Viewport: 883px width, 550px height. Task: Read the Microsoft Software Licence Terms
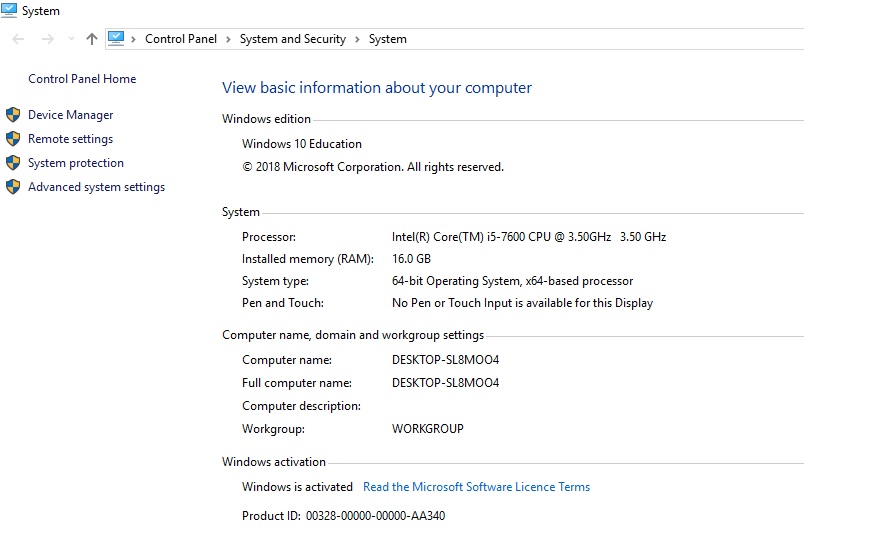click(x=476, y=487)
